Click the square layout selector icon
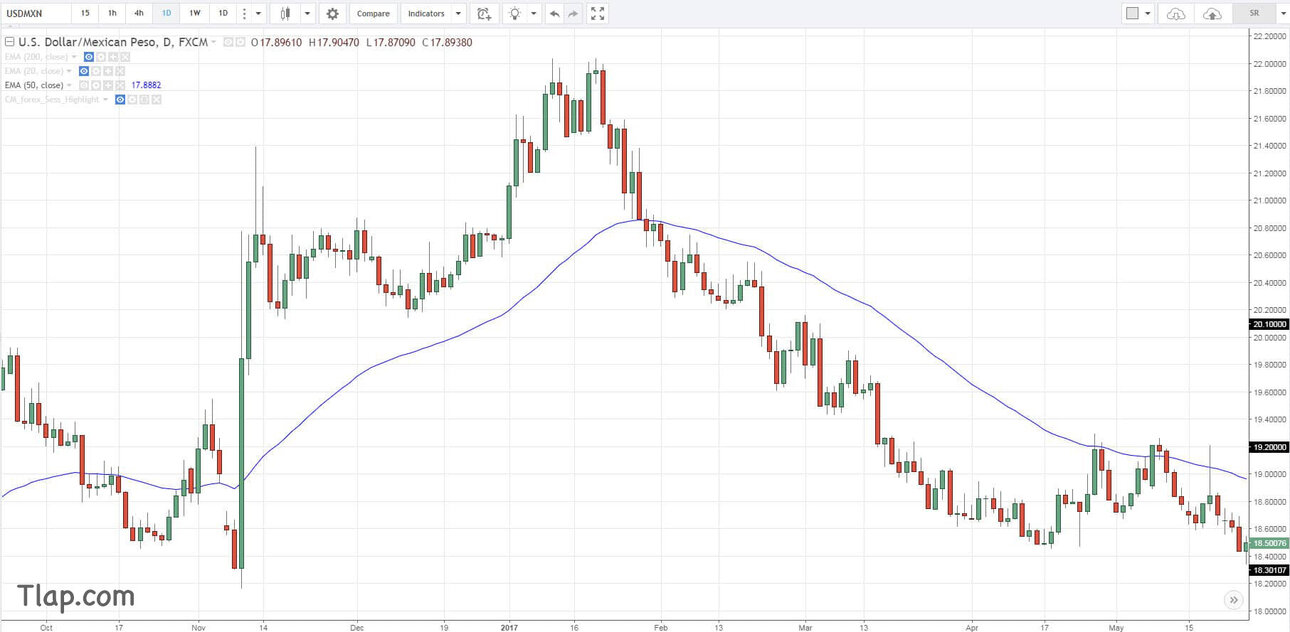This screenshot has width=1290, height=632. [1132, 14]
